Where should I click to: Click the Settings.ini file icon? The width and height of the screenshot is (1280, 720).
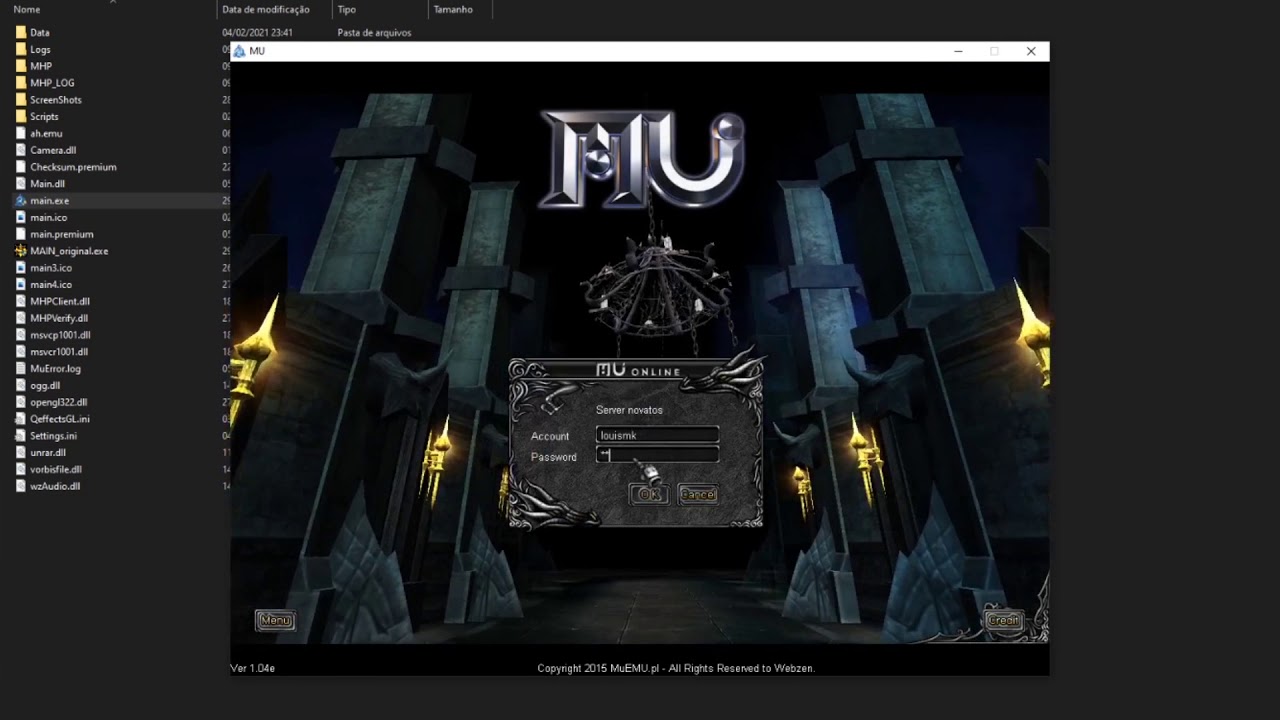(21, 436)
